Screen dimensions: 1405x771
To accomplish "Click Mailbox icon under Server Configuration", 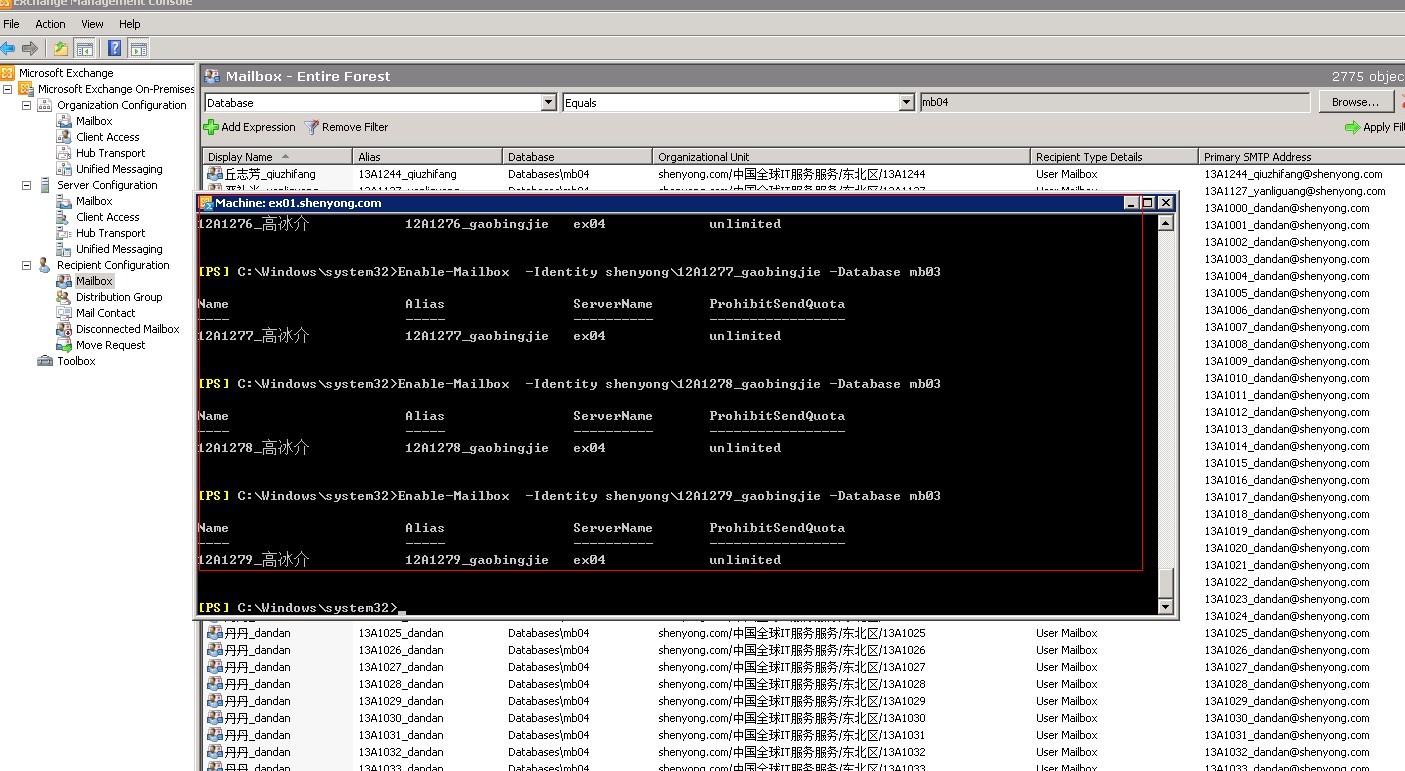I will (64, 201).
